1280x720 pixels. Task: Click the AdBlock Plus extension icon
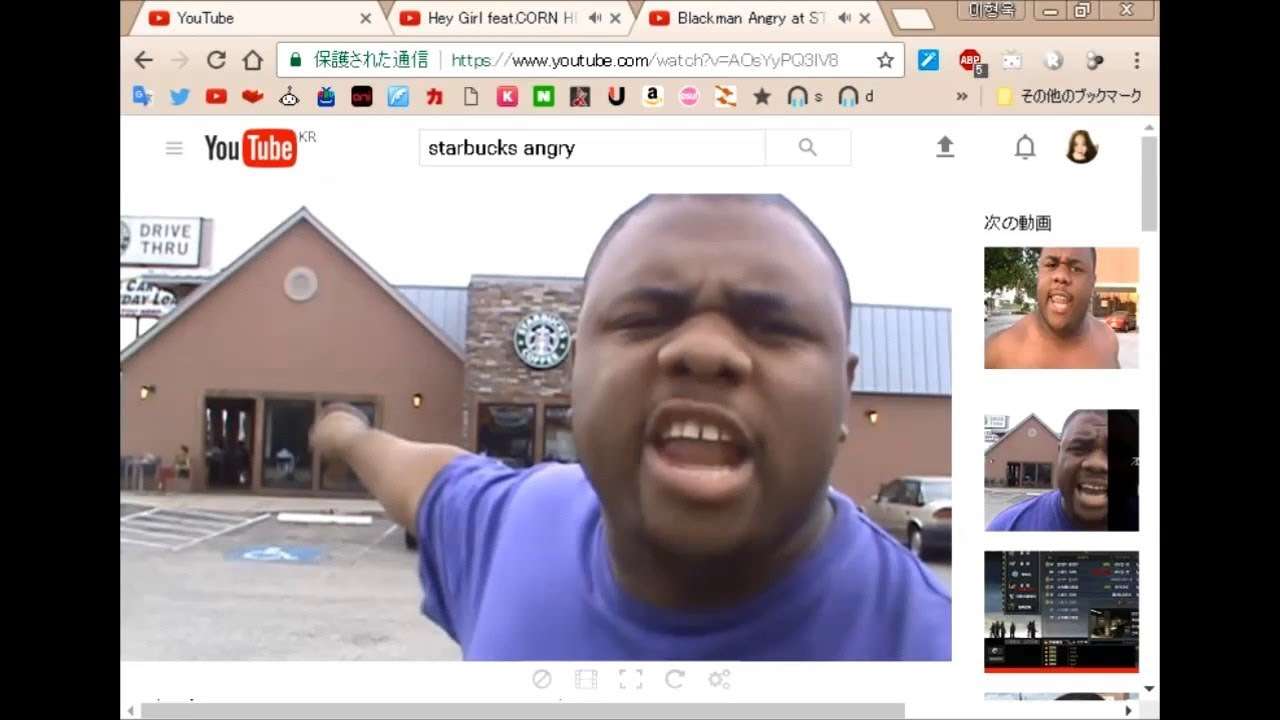pyautogui.click(x=970, y=61)
